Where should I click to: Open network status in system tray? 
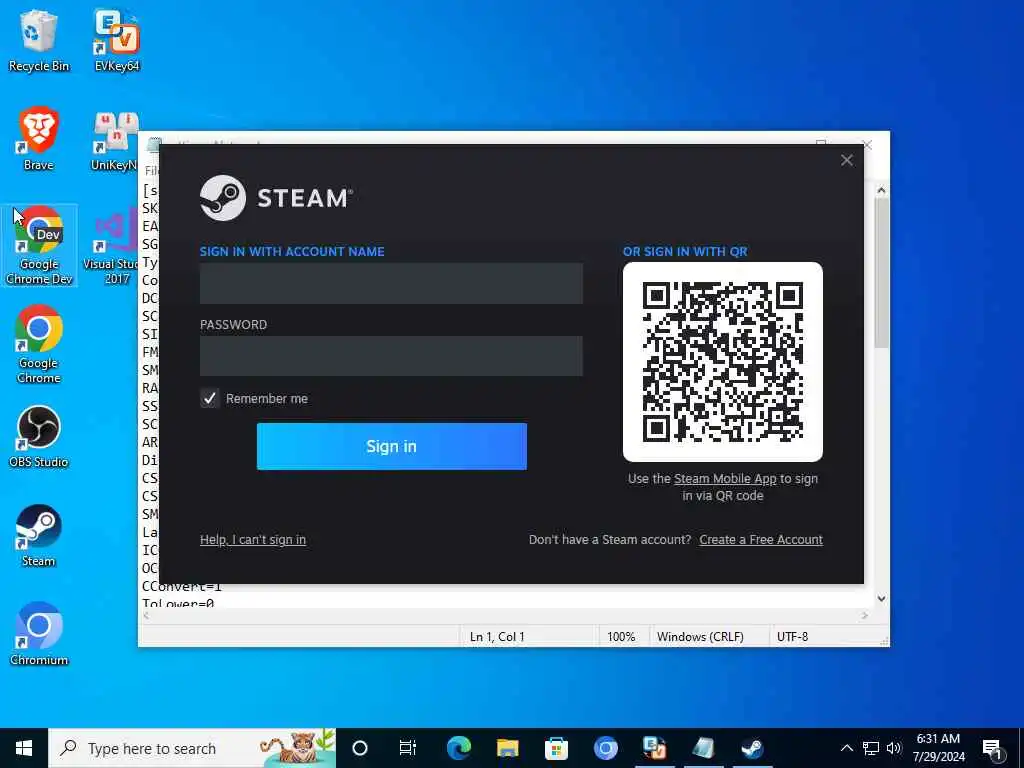click(871, 748)
